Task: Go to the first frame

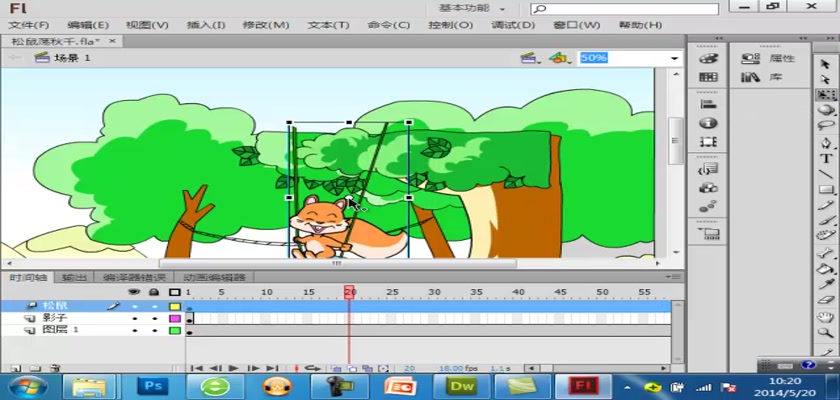Action: [197, 368]
